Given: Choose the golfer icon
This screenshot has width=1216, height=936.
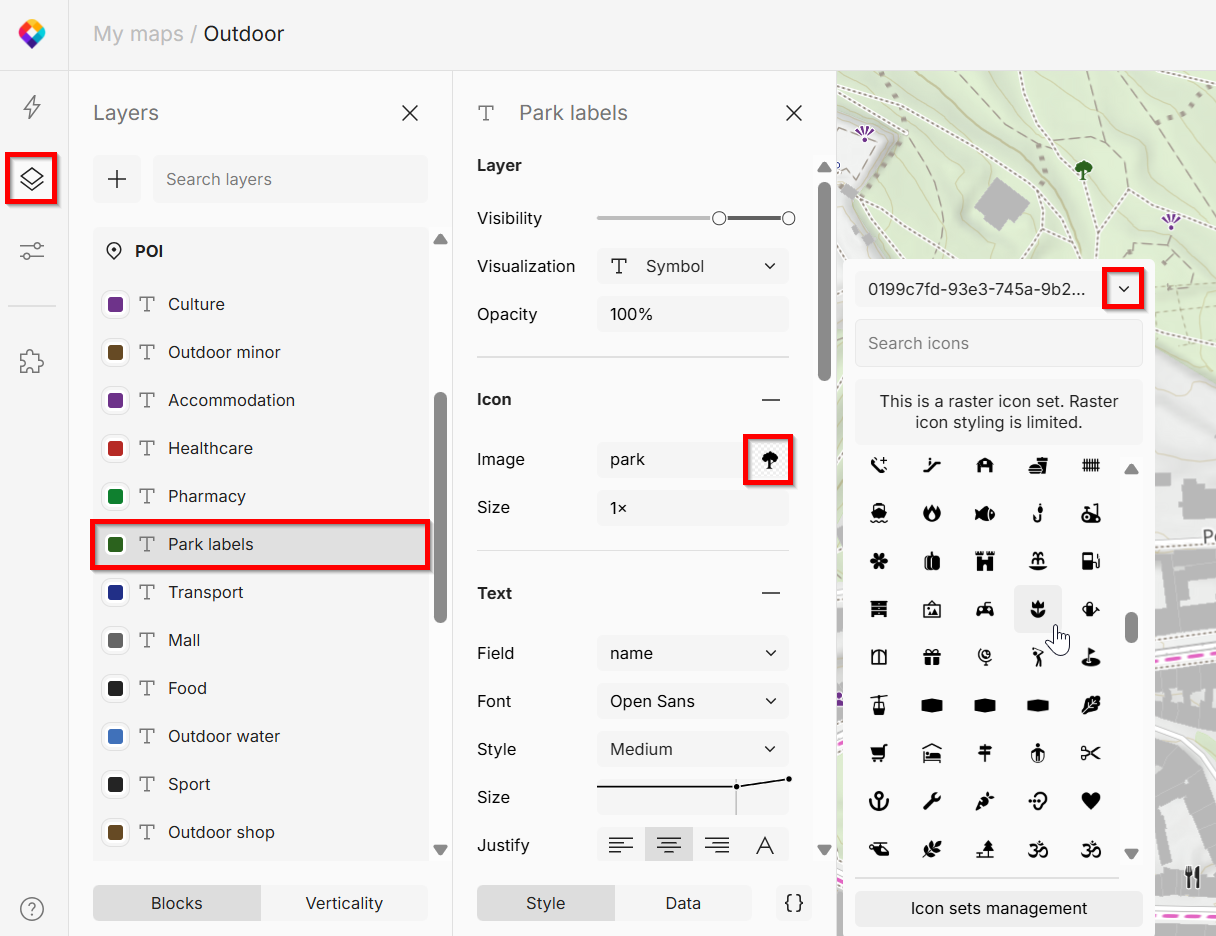Looking at the screenshot, I should coord(1038,657).
